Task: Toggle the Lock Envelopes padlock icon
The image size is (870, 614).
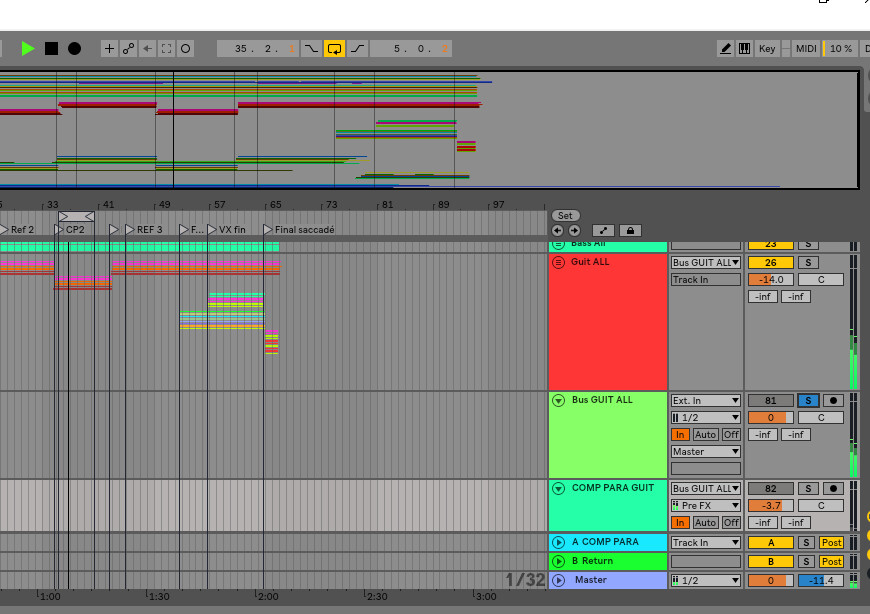Action: [x=630, y=230]
